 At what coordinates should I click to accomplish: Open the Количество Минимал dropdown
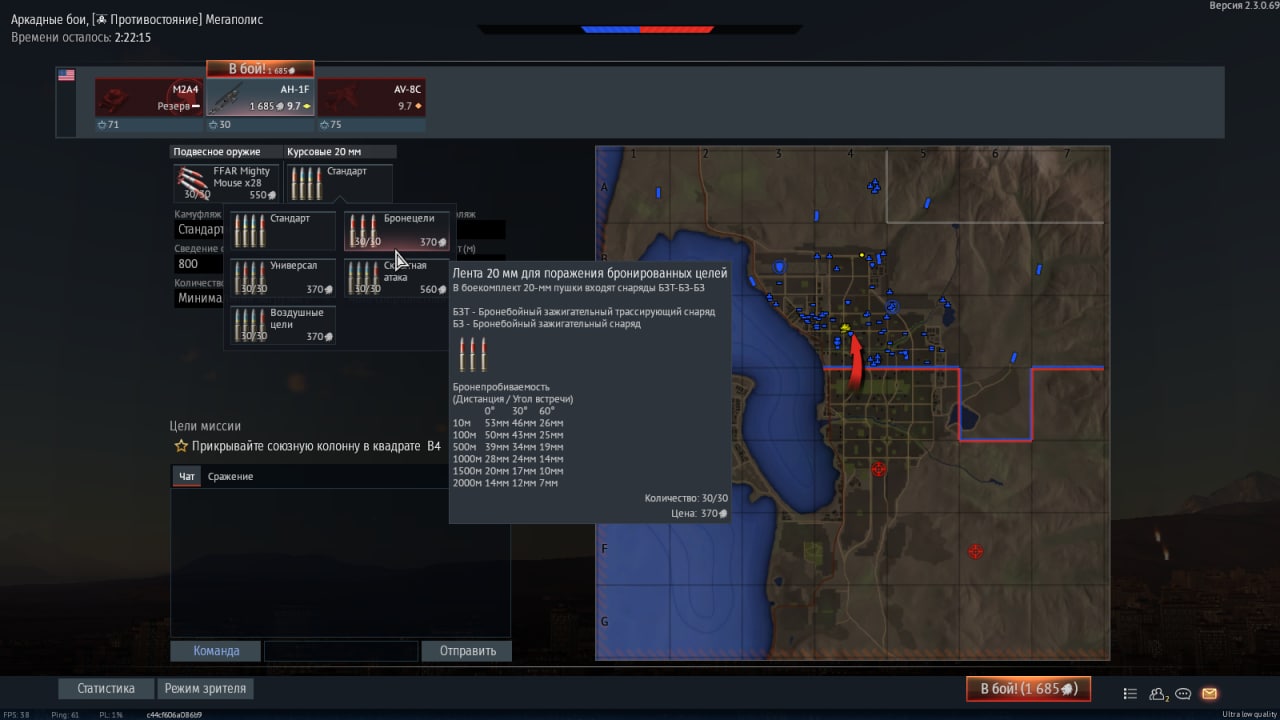(x=200, y=298)
